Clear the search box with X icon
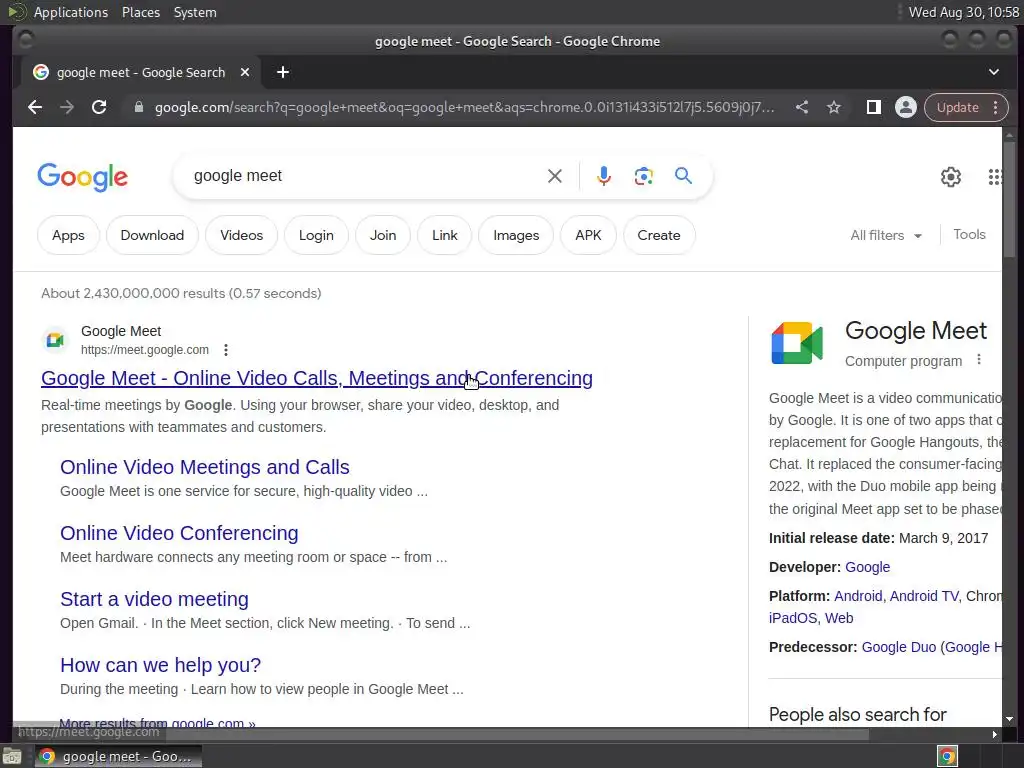Viewport: 1024px width, 768px height. coord(554,176)
